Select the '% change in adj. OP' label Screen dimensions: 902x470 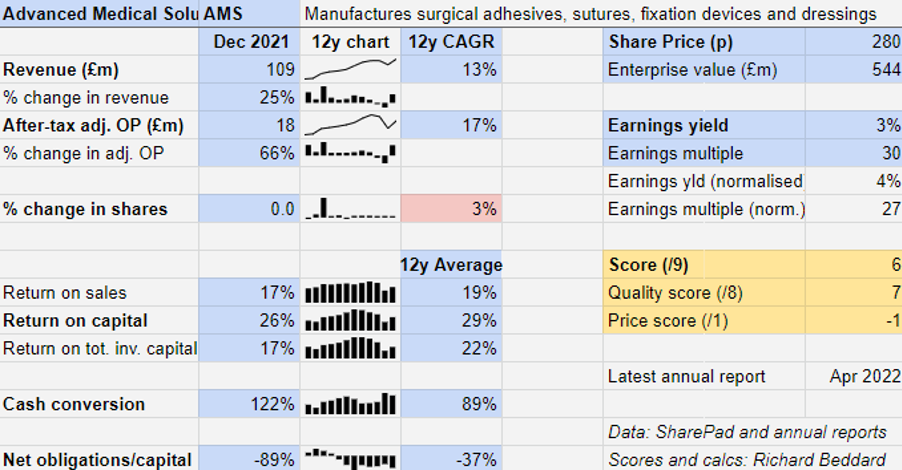click(83, 154)
